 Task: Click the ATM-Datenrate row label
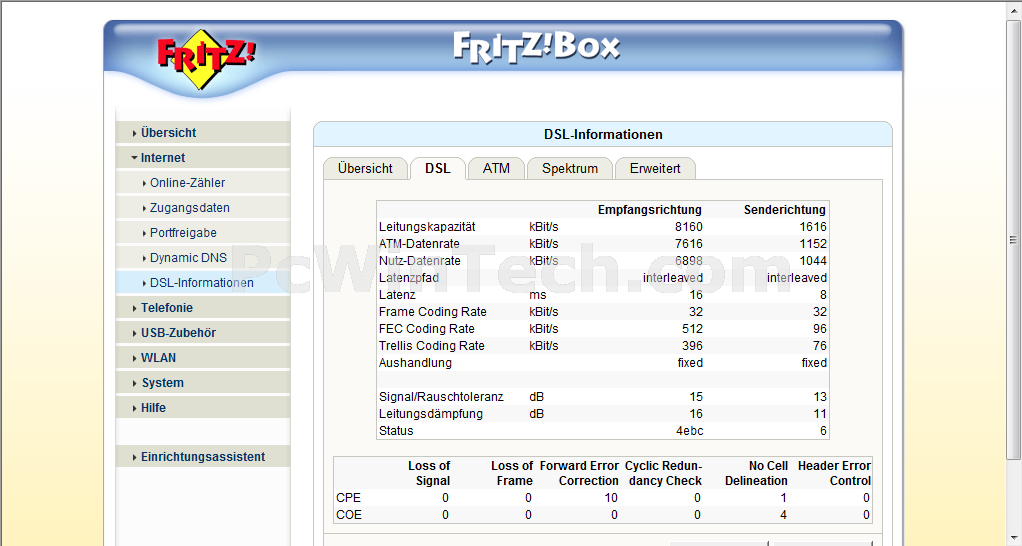coord(419,244)
